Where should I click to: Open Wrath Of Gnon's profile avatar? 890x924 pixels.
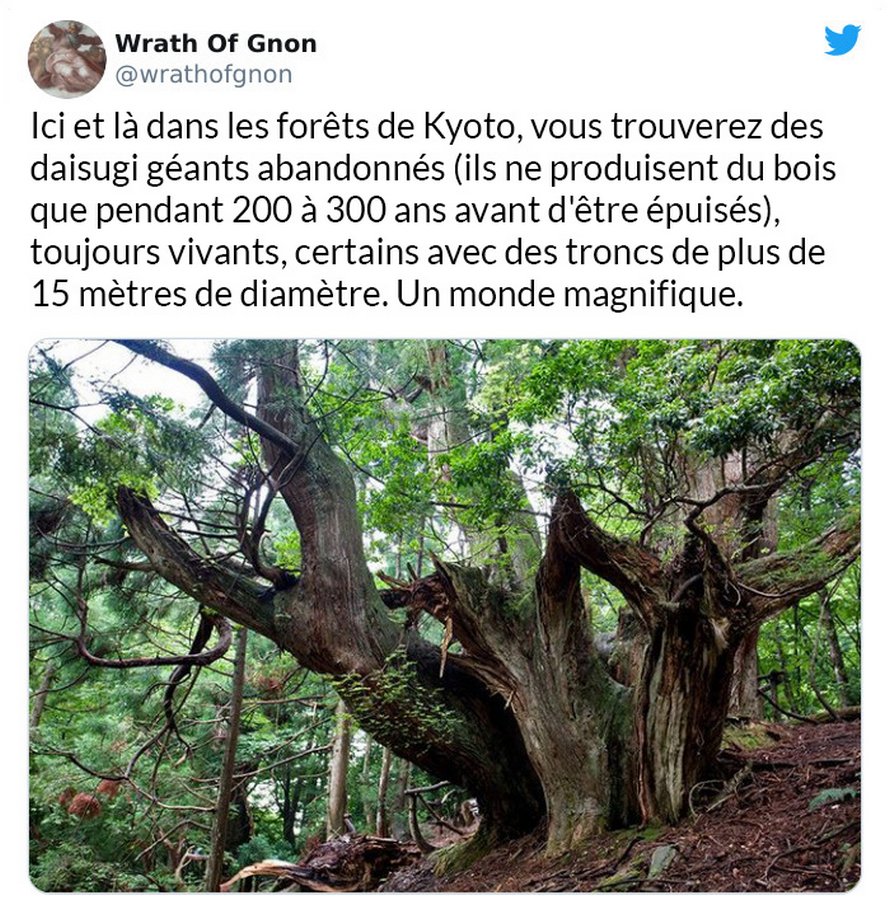[x=67, y=59]
